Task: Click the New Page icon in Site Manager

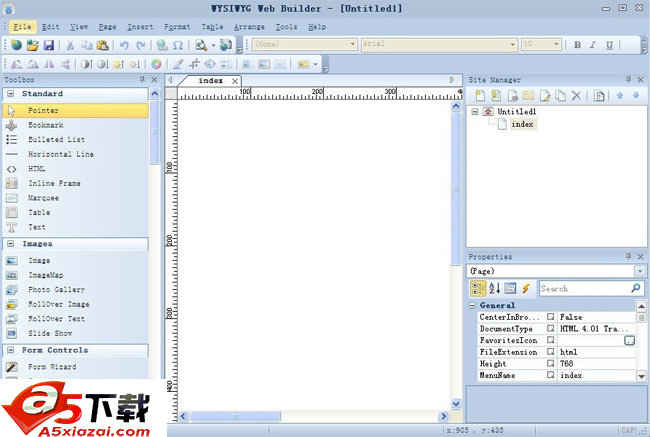Action: 480,95
